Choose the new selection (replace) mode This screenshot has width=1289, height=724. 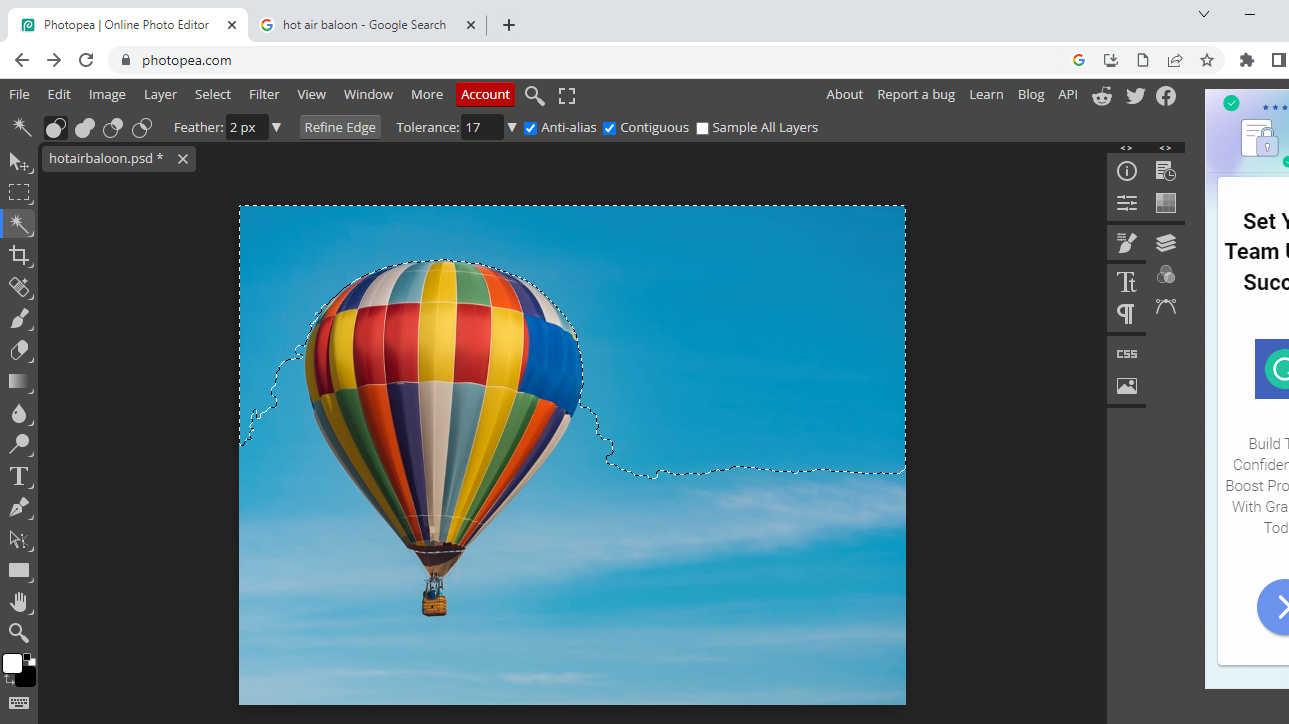(56, 128)
